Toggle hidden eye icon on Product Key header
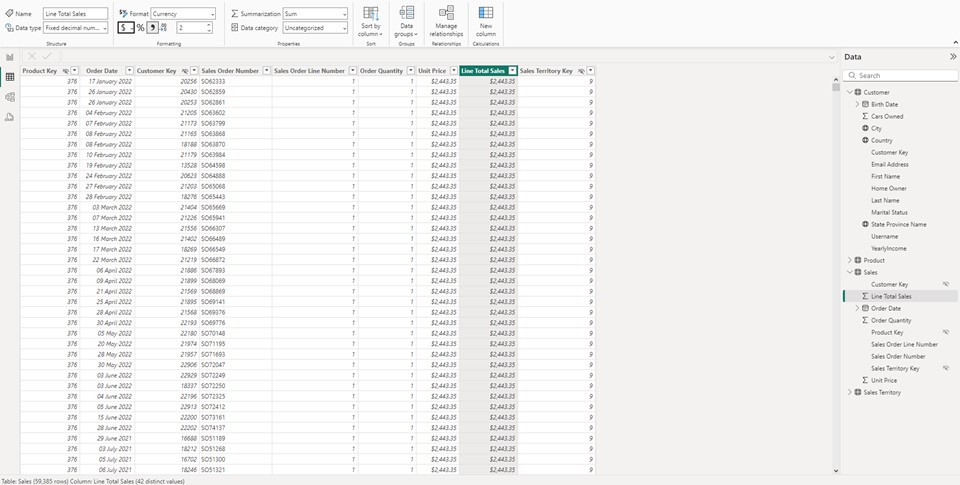This screenshot has width=960, height=485. [x=65, y=71]
